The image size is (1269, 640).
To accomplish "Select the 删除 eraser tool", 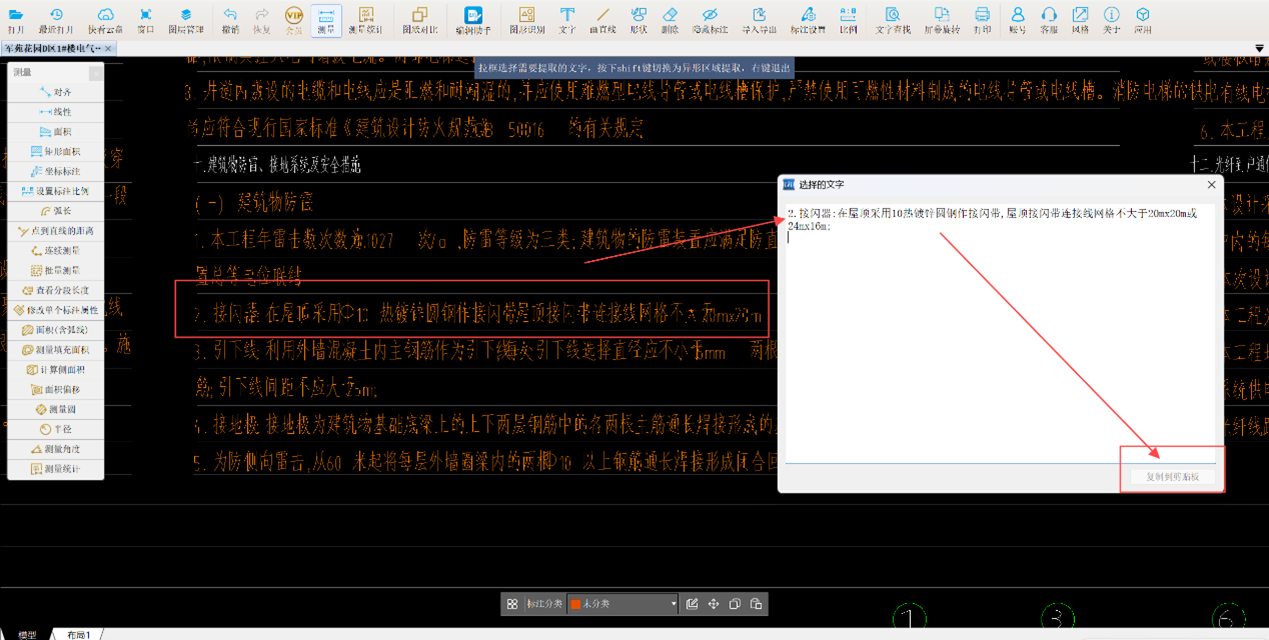I will click(670, 19).
